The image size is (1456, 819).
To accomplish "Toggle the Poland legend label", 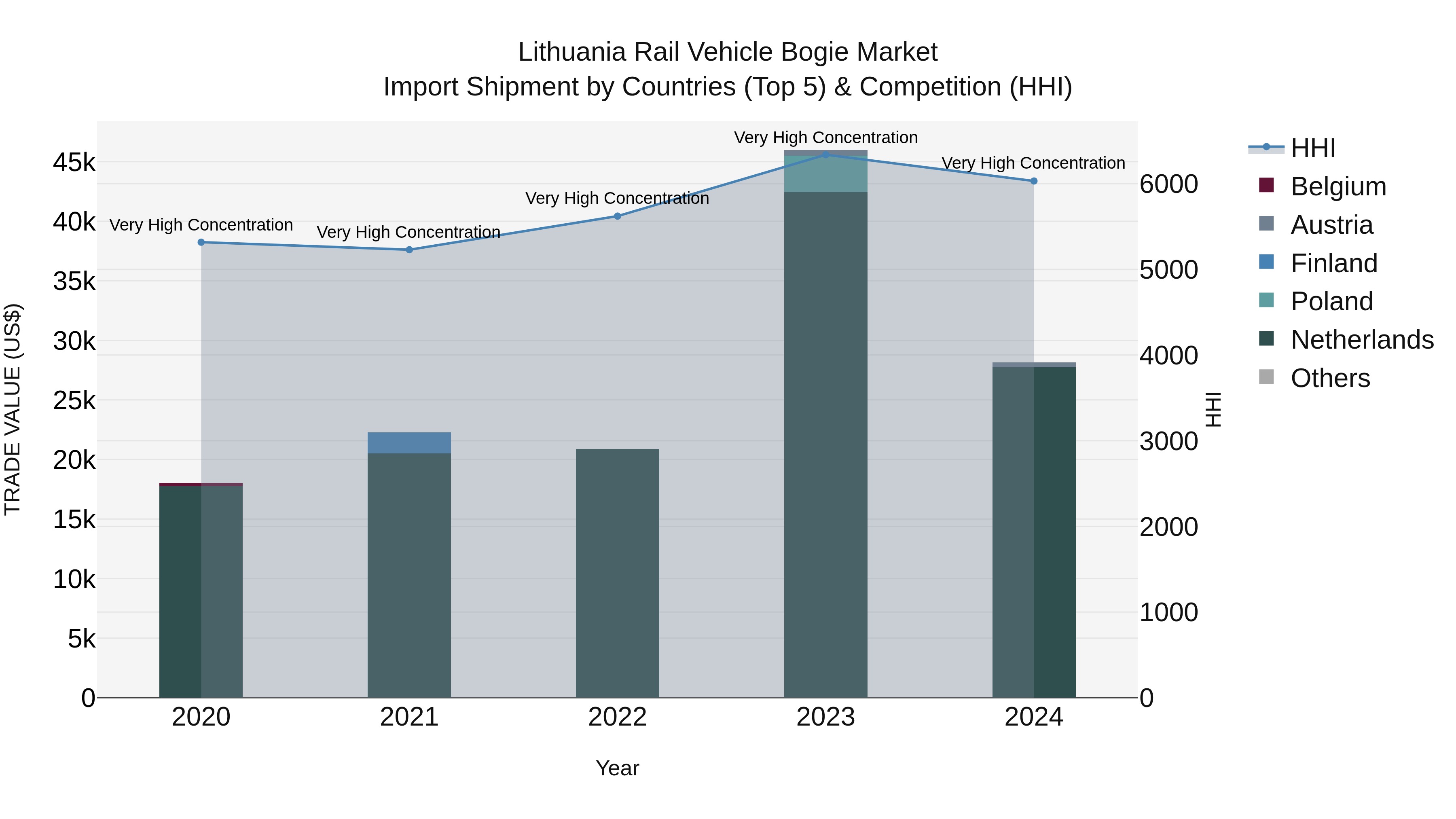I will coord(1332,301).
